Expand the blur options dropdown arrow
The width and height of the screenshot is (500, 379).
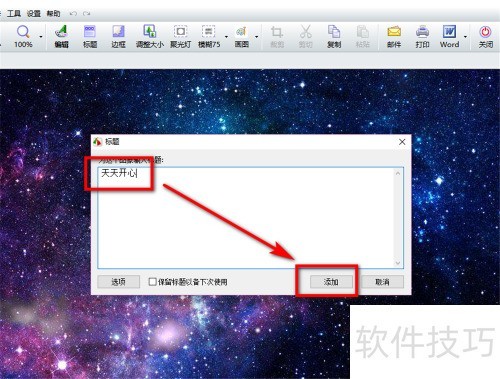coord(226,37)
